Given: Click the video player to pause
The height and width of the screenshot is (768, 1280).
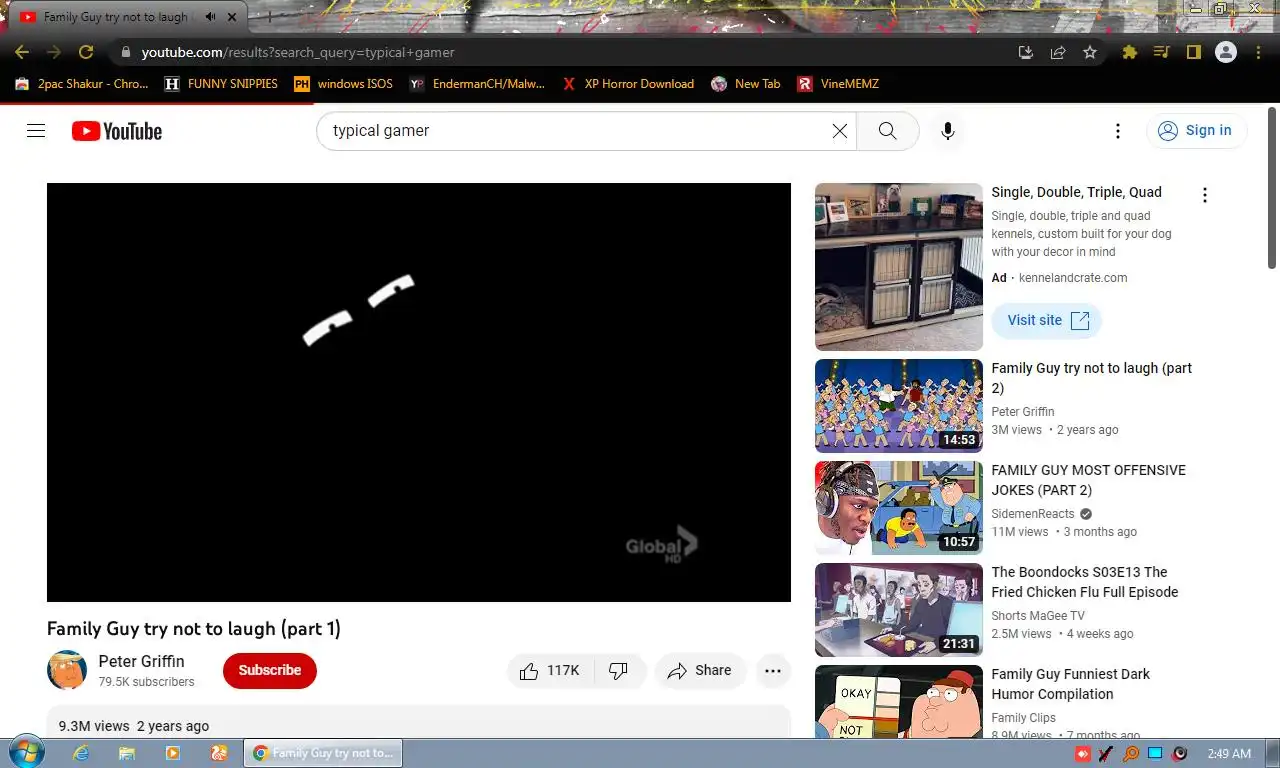Looking at the screenshot, I should [418, 392].
